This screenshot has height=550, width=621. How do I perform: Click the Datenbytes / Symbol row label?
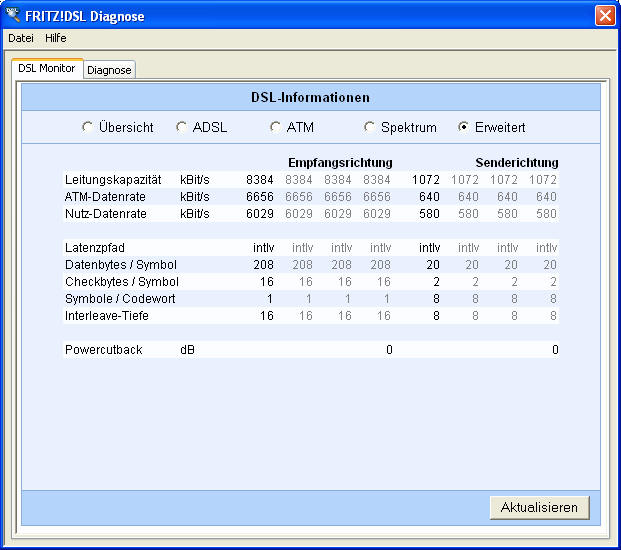pos(121,265)
